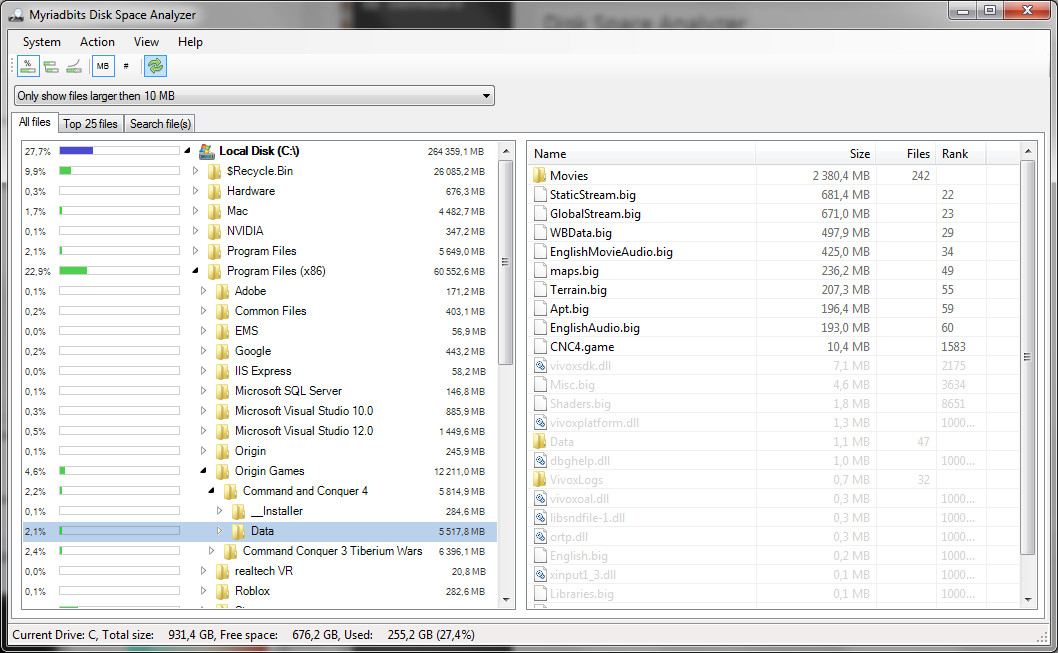Click the Hardware folder icon

[215, 192]
